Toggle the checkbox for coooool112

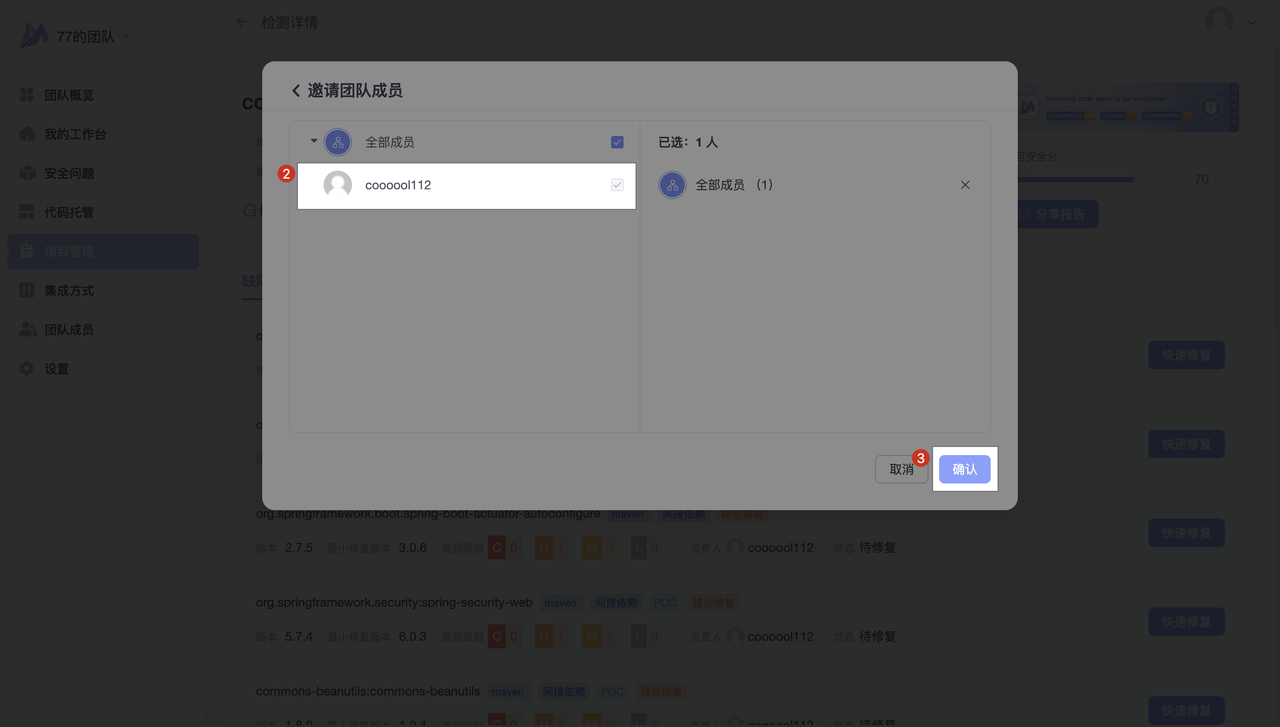(x=617, y=185)
